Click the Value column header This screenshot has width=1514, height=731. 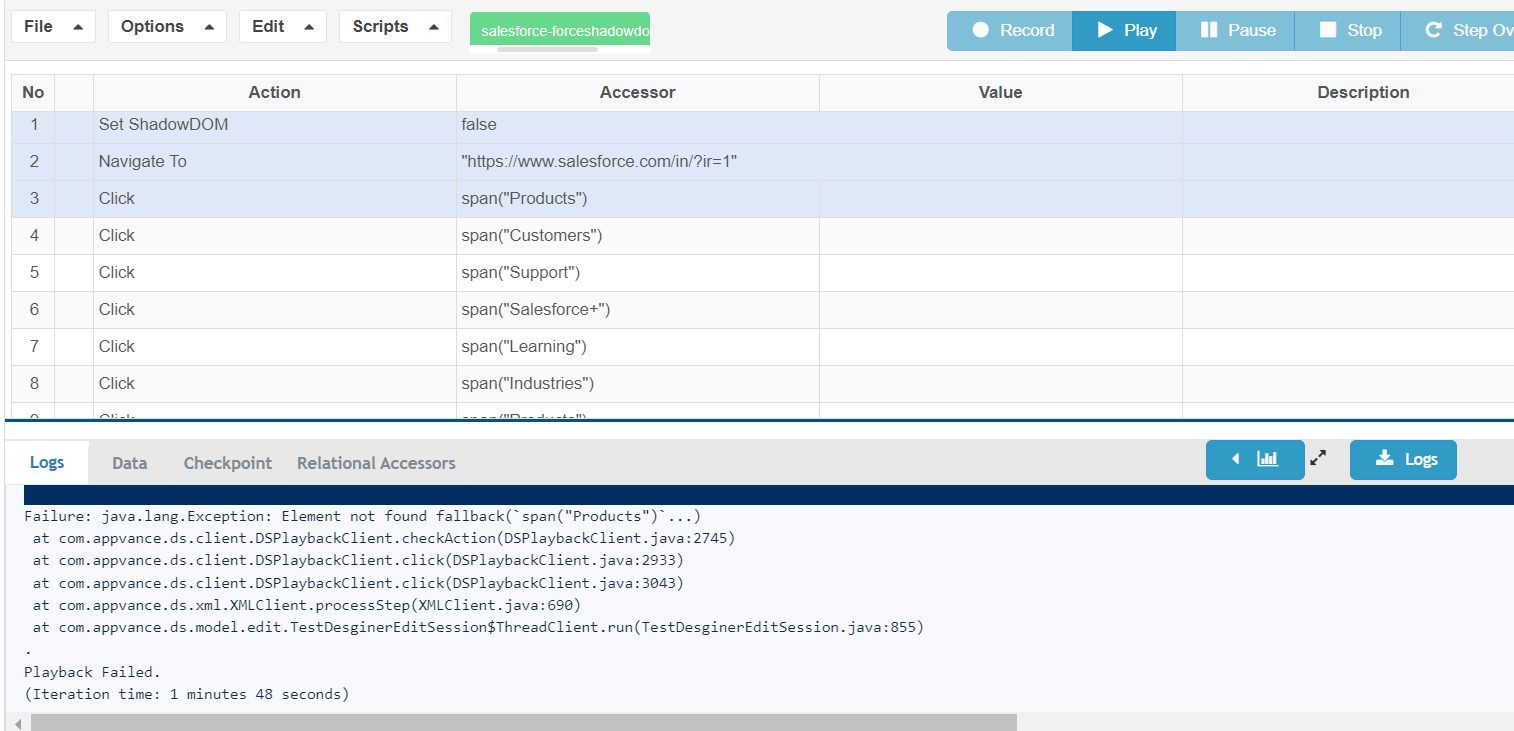pos(1001,92)
